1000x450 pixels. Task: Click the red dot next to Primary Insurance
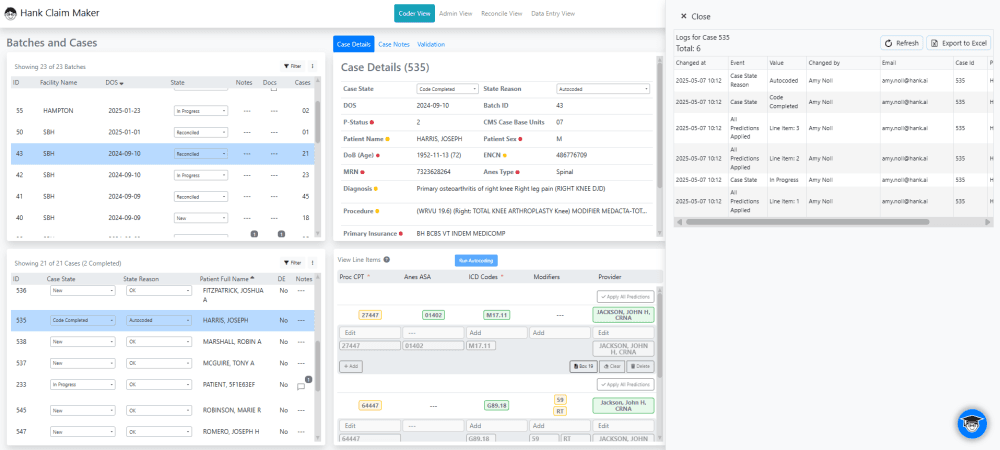pos(401,233)
